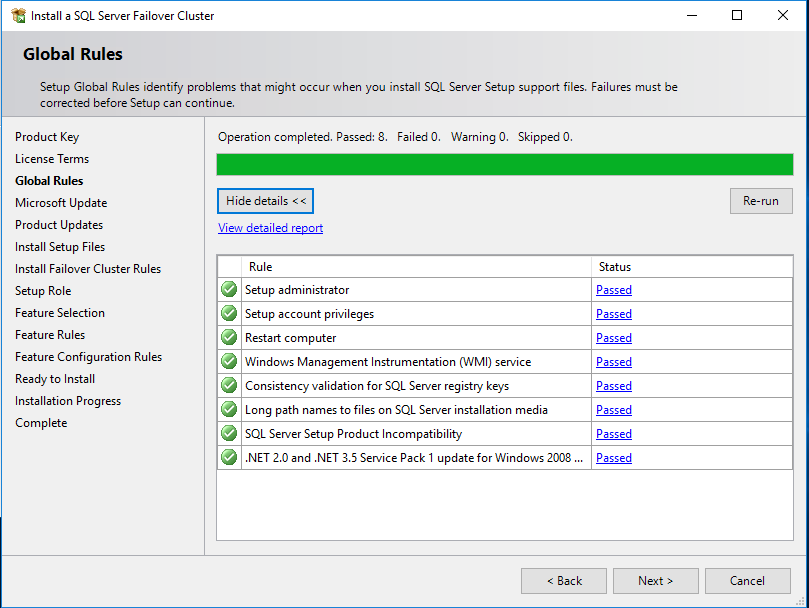Select the Setup account privileges rule text
This screenshot has height=608, width=809.
pos(309,314)
